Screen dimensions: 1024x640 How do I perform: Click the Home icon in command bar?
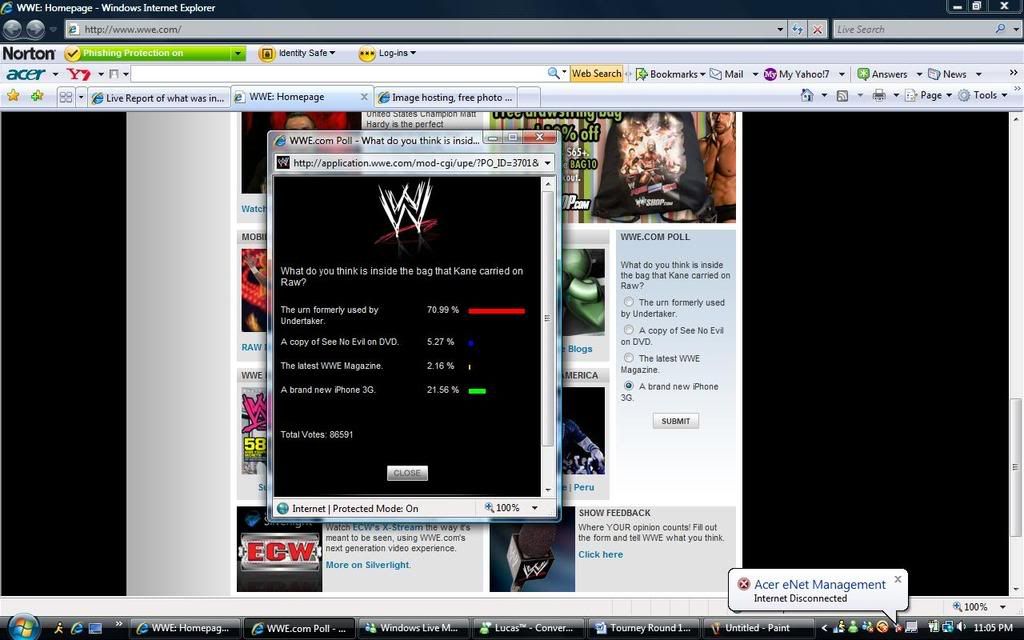[x=807, y=95]
